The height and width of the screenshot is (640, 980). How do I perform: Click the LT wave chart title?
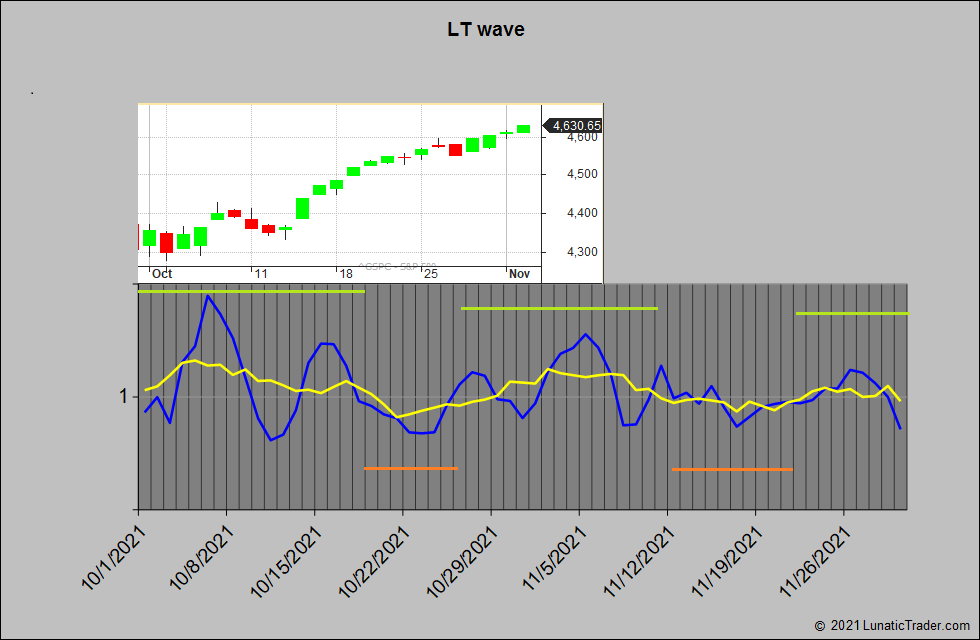486,30
